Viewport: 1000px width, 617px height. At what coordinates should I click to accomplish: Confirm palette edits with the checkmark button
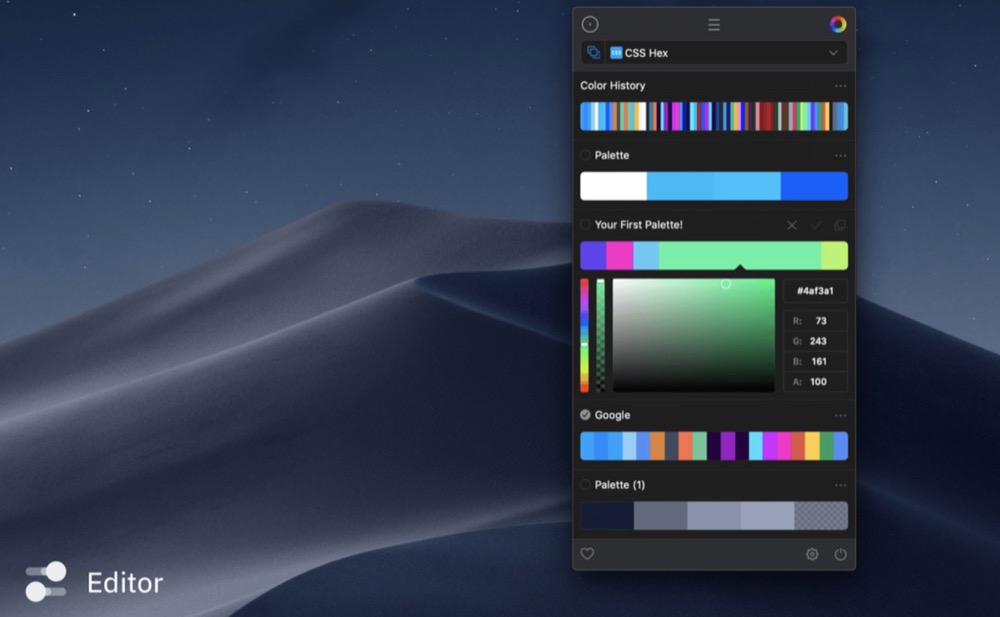(816, 225)
